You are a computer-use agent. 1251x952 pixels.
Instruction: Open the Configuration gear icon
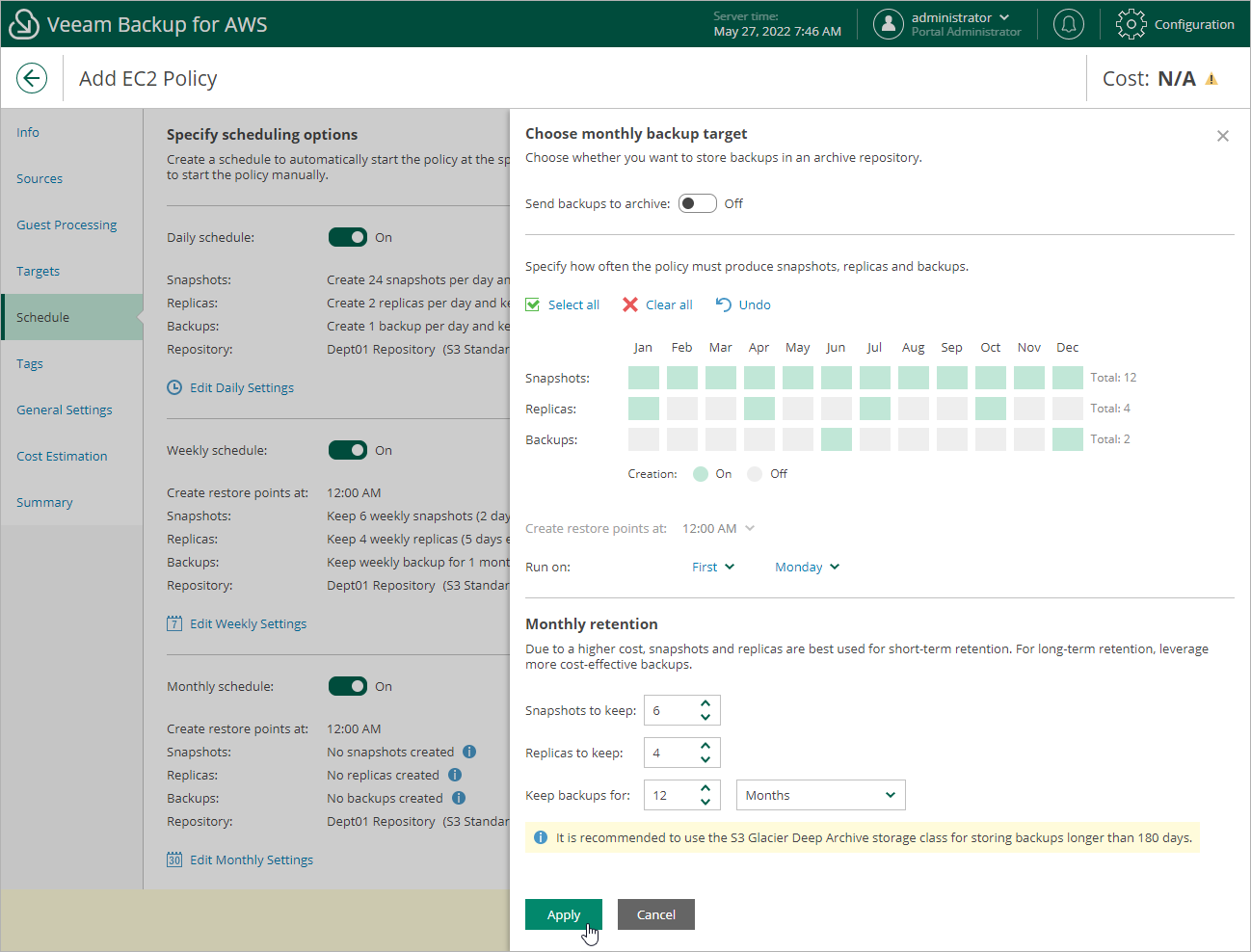1131,24
